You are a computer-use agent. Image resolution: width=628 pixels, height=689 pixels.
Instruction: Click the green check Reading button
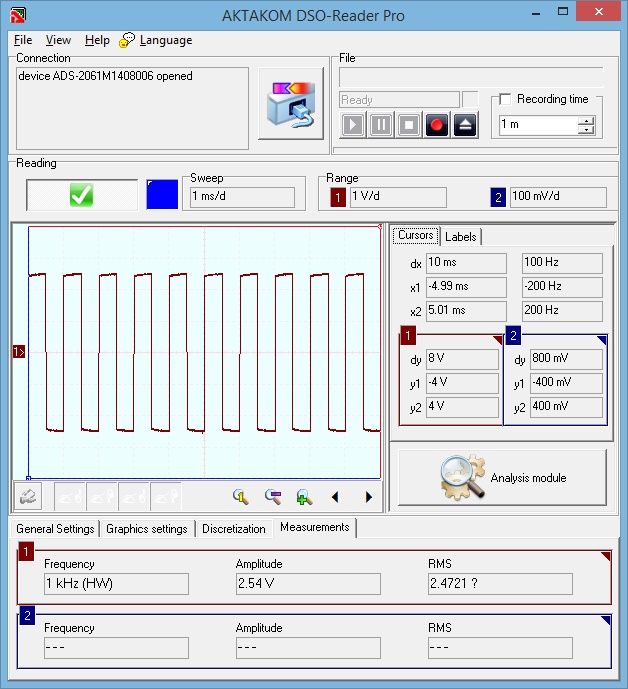82,195
